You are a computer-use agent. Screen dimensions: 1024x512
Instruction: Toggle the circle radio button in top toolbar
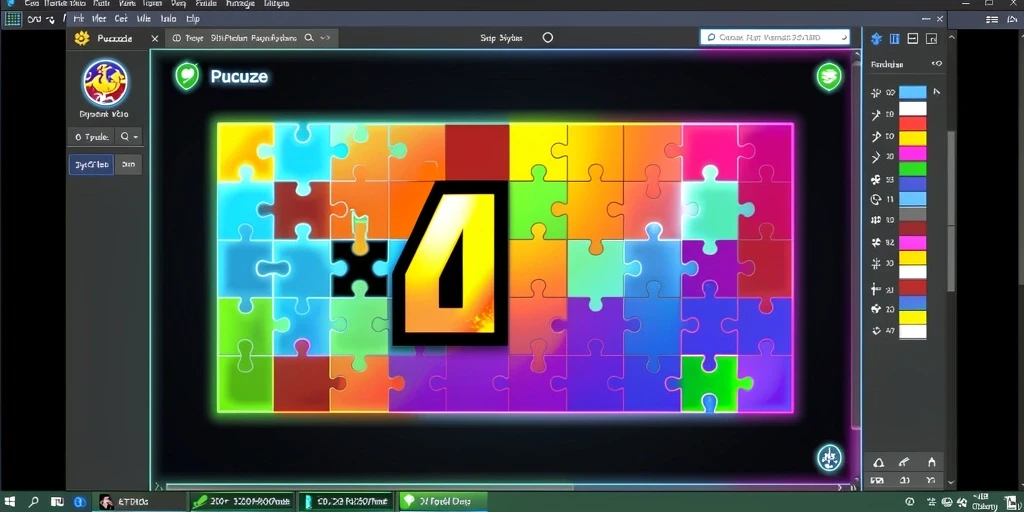(x=548, y=38)
